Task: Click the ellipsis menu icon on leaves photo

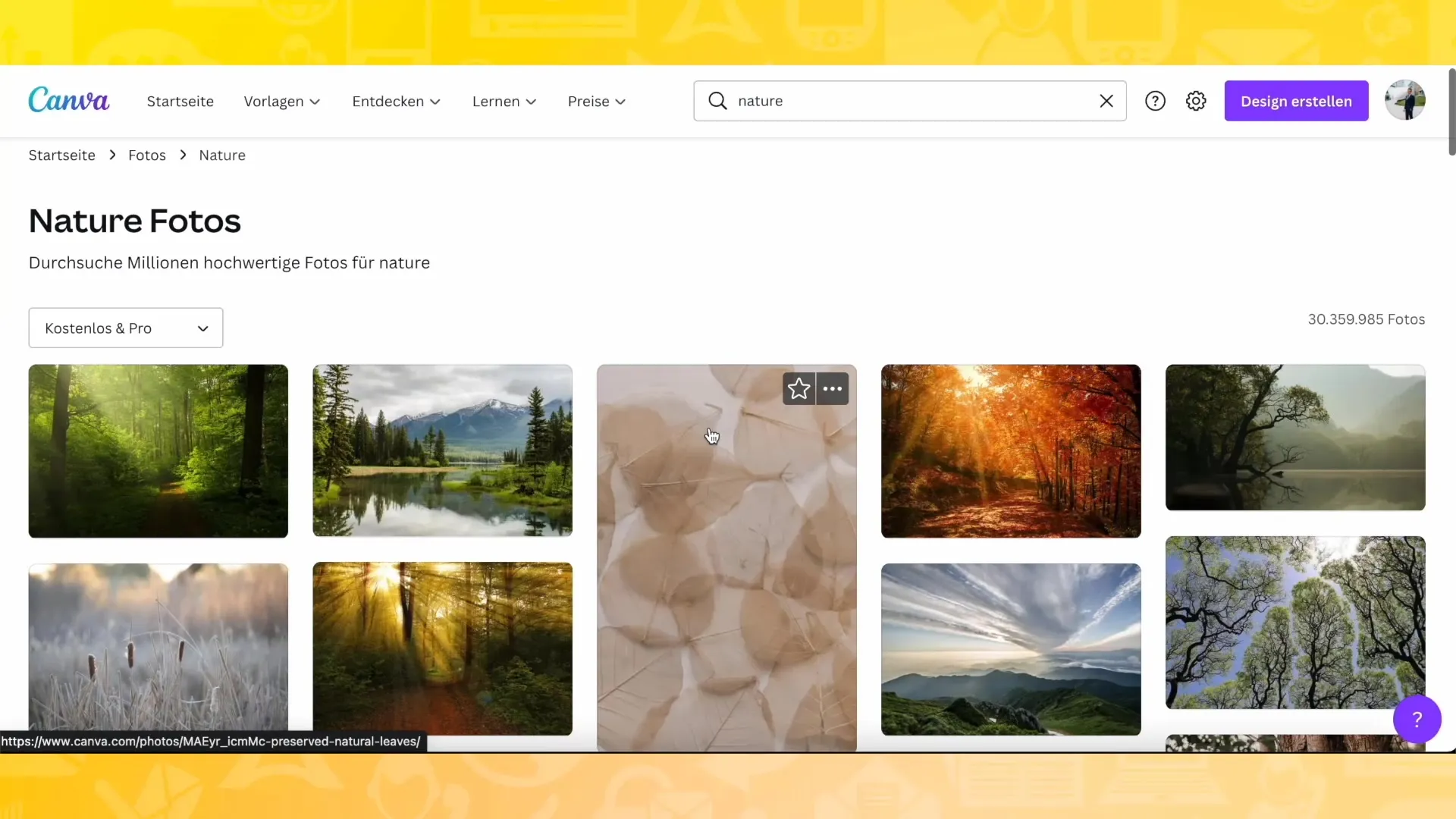Action: [832, 388]
